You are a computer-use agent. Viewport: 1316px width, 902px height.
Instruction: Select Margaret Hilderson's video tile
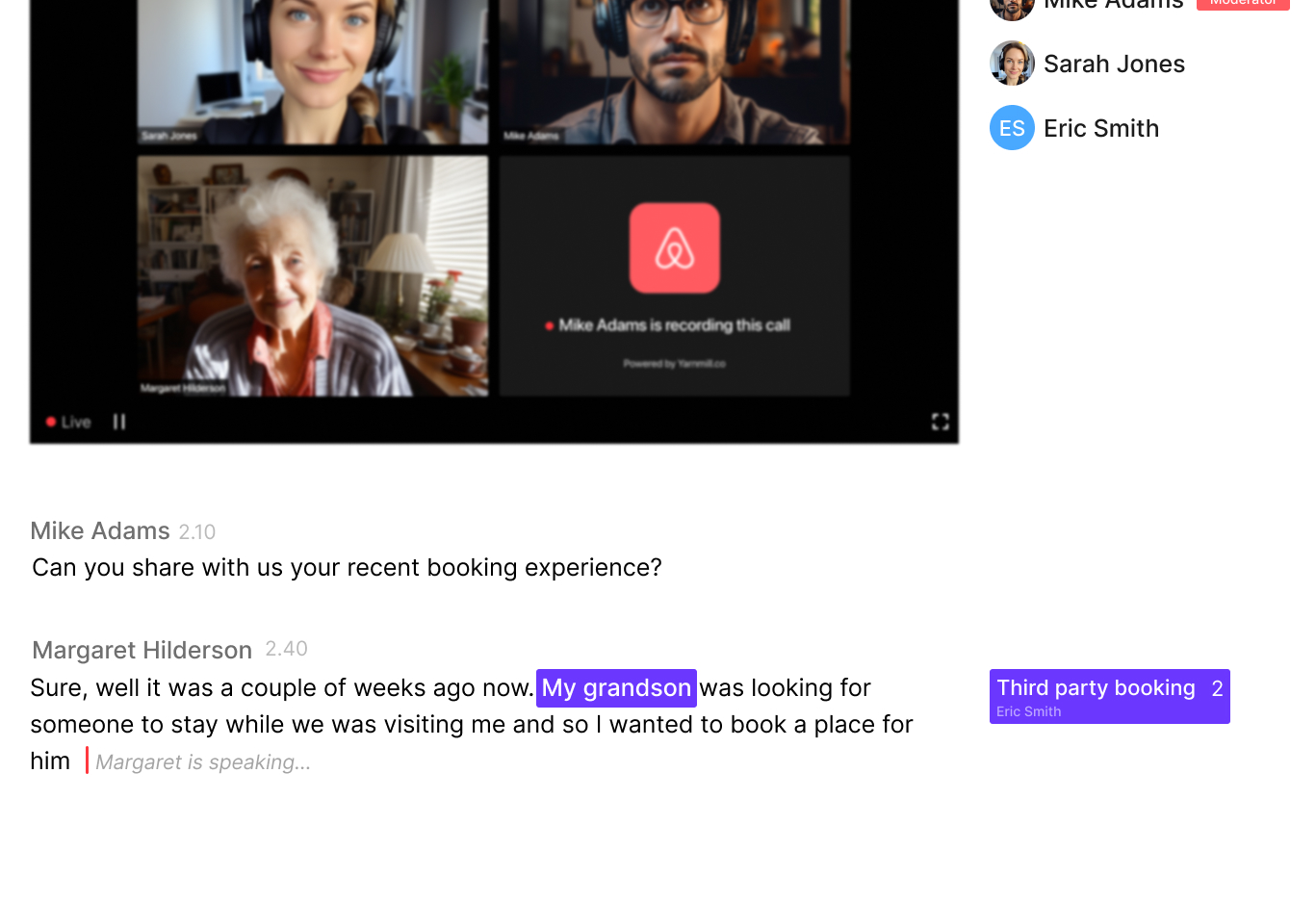point(313,276)
